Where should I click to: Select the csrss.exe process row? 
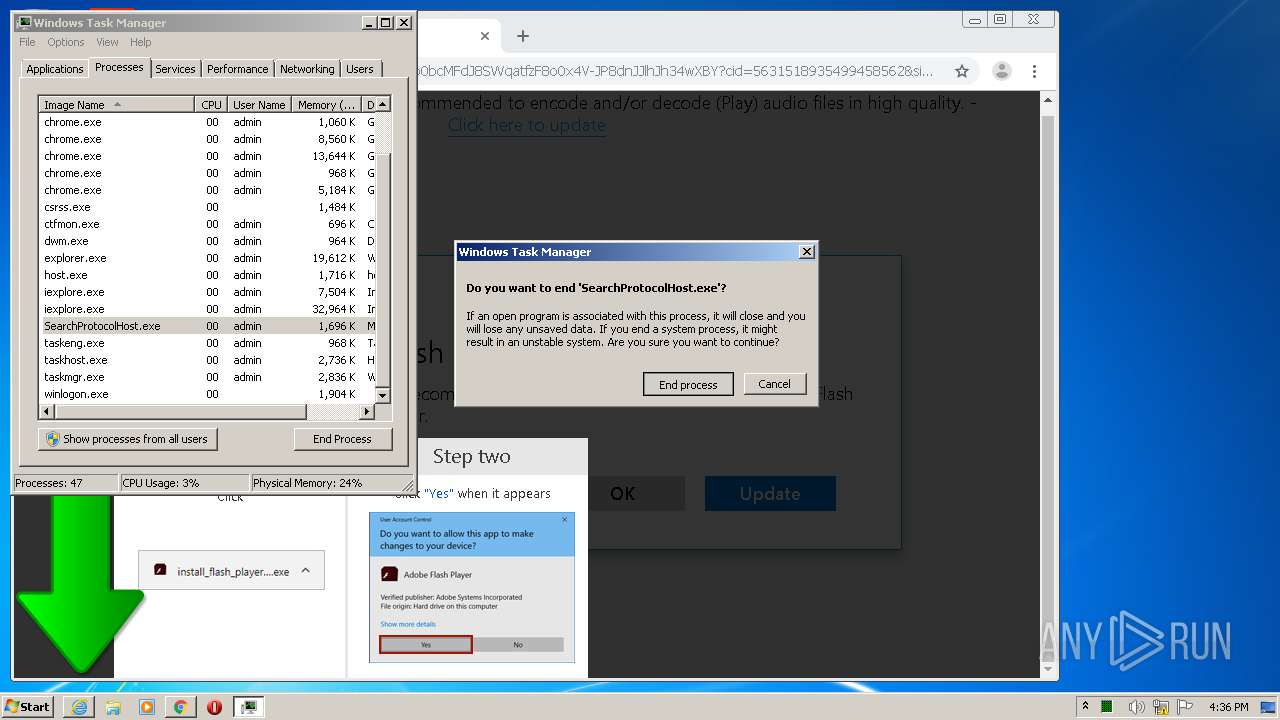(x=207, y=207)
